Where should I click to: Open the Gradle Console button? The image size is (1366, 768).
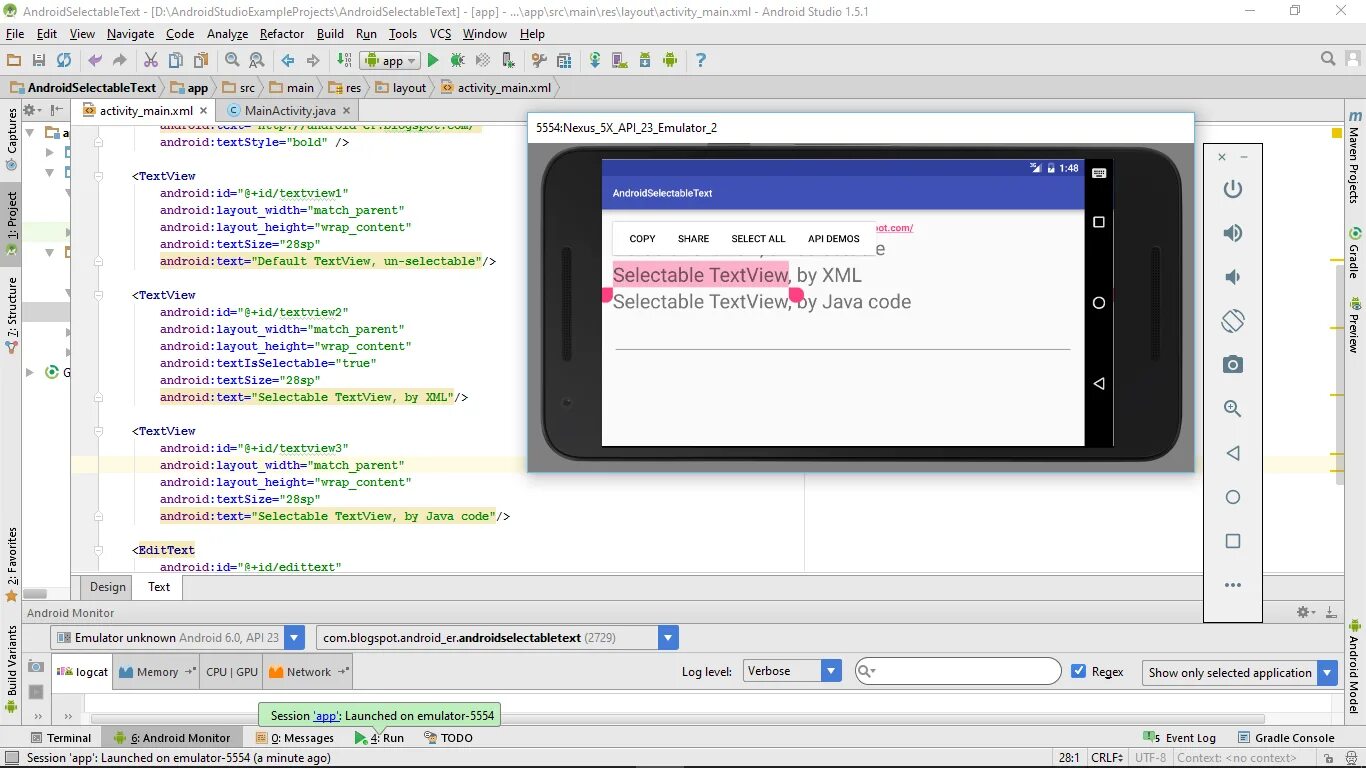[1286, 738]
